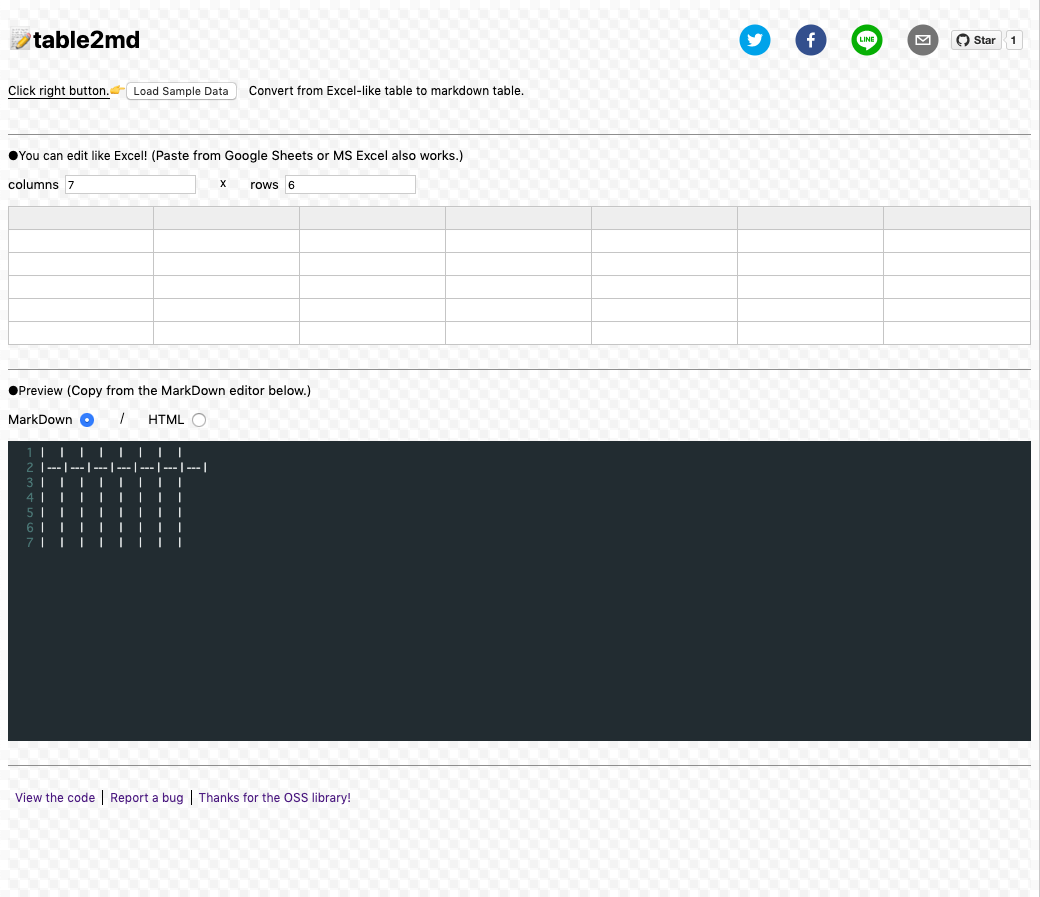1040x897 pixels.
Task: Share the page via the Twitter icon
Action: point(755,40)
